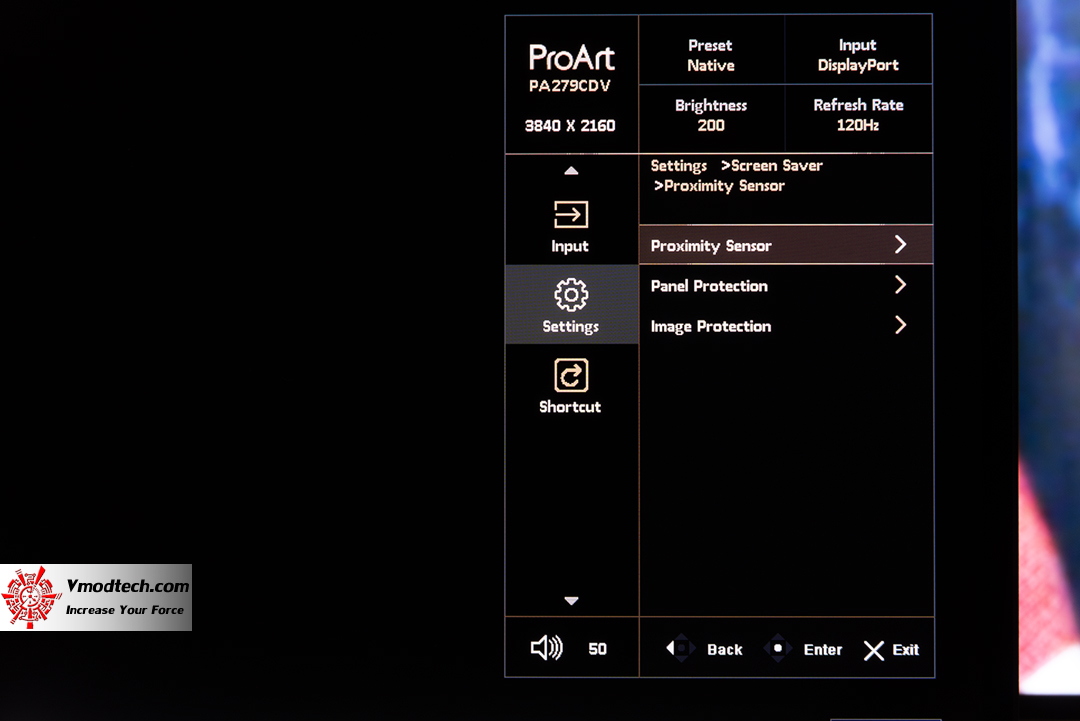Click the Input label in sidebar
Screen dimensions: 1080x721
(570, 247)
